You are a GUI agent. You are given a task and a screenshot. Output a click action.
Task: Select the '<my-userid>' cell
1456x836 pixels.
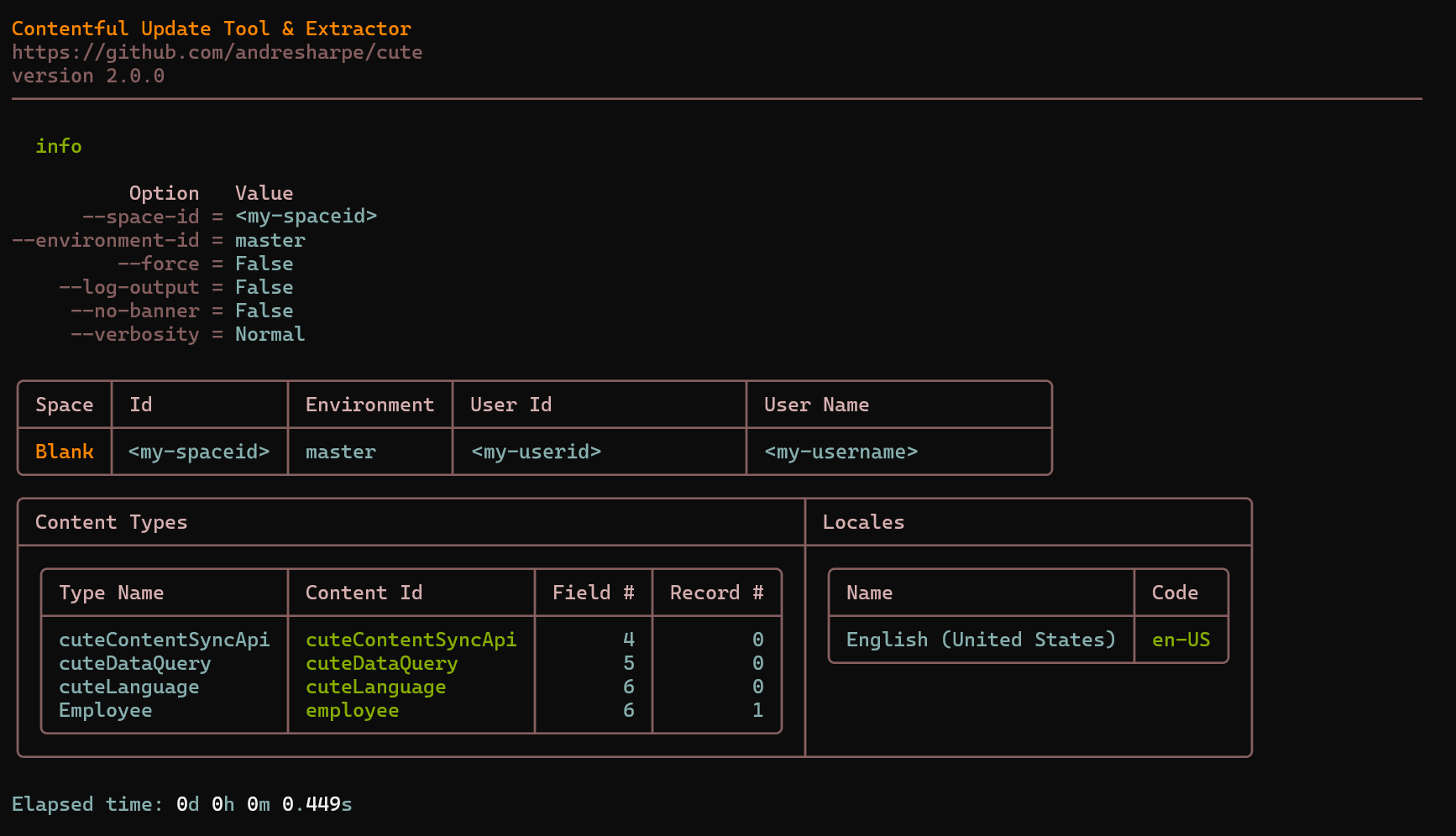click(537, 452)
